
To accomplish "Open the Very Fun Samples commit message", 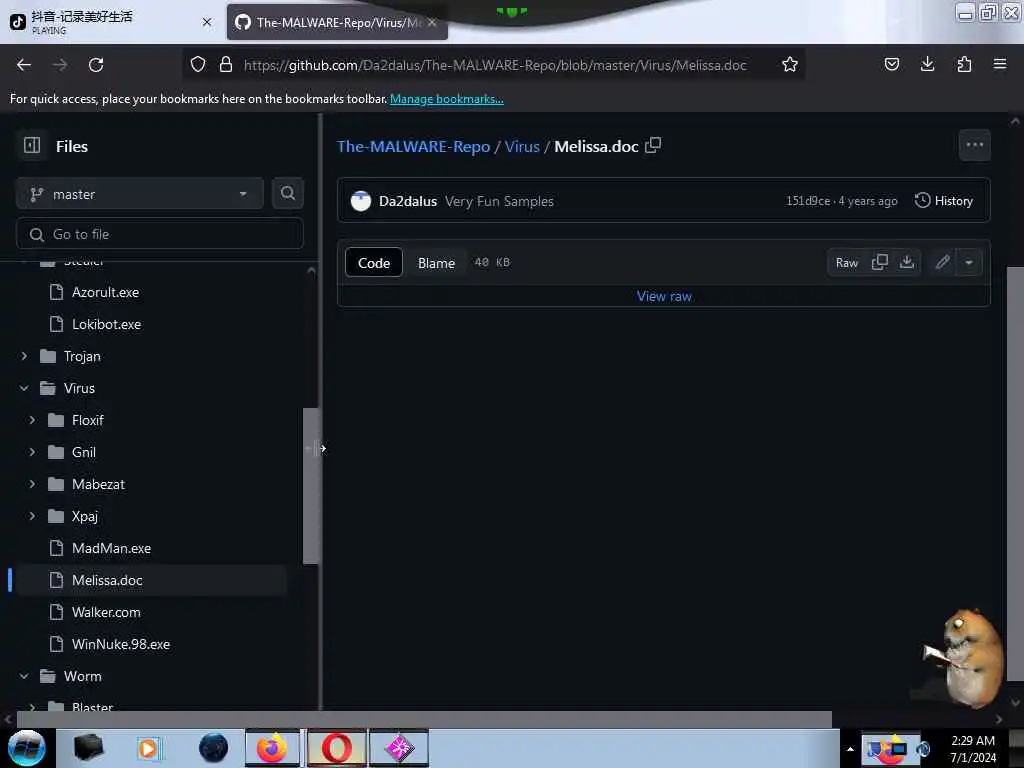I will [x=499, y=201].
